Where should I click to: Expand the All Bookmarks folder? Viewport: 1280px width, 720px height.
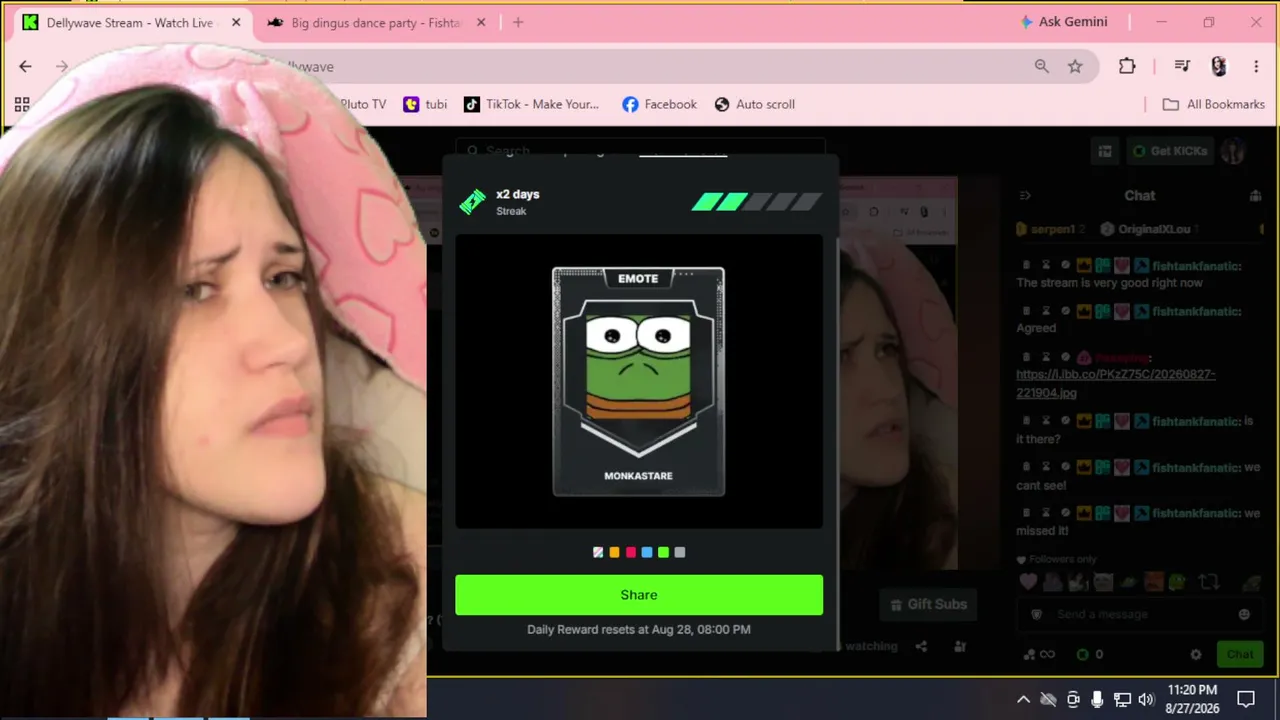pos(1213,104)
